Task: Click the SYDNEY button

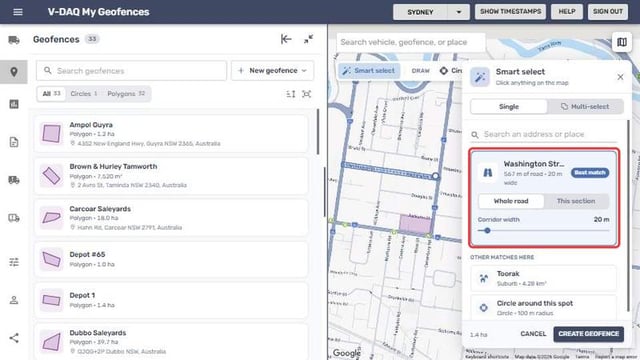Action: click(420, 12)
